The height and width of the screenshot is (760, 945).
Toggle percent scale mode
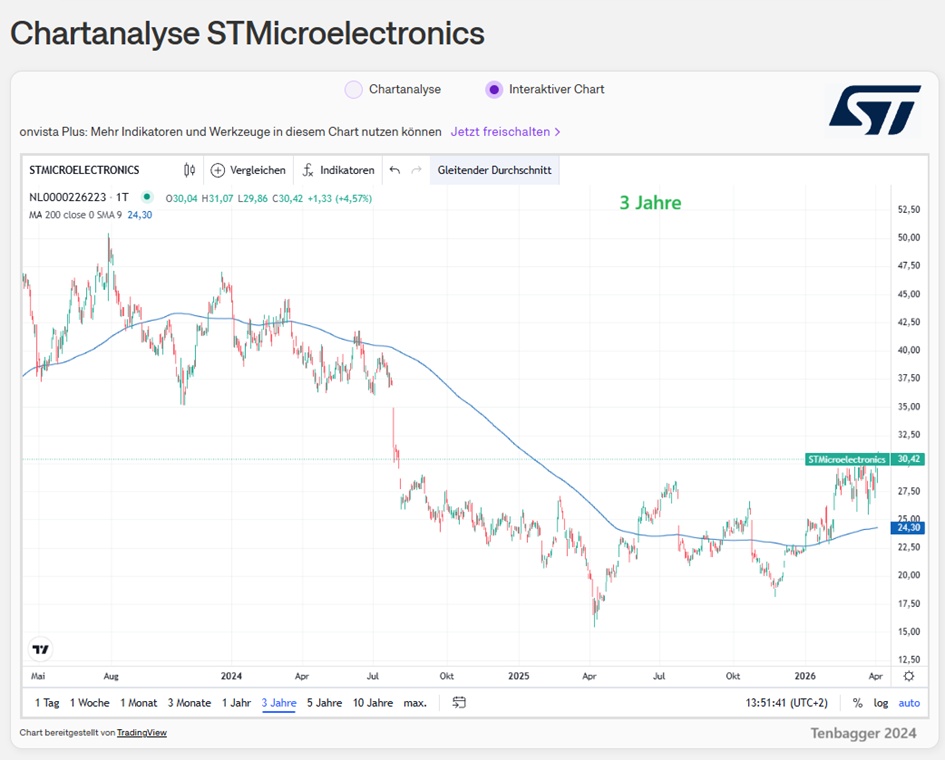(x=857, y=703)
